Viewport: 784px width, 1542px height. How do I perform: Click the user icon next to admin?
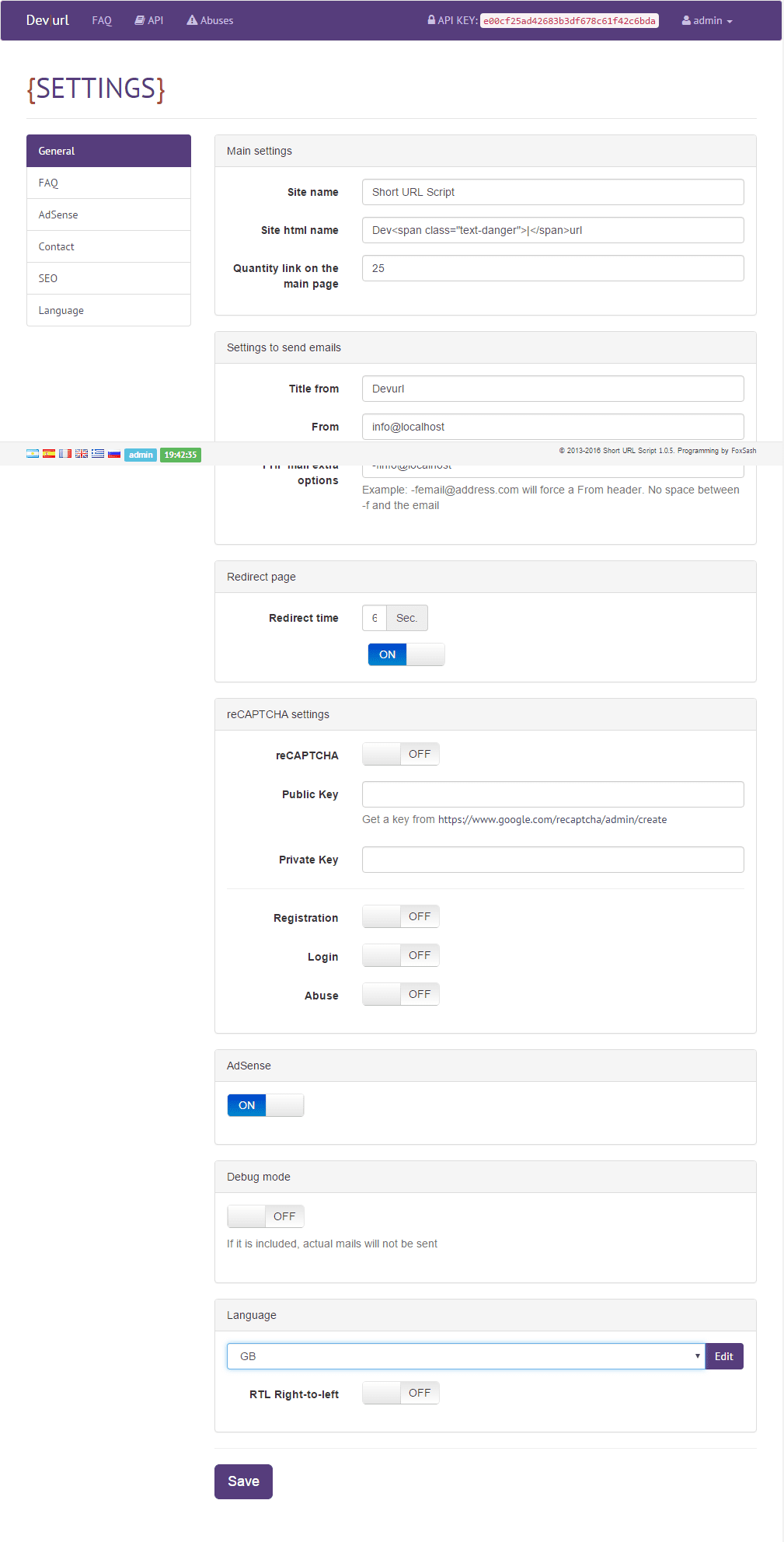click(x=686, y=20)
